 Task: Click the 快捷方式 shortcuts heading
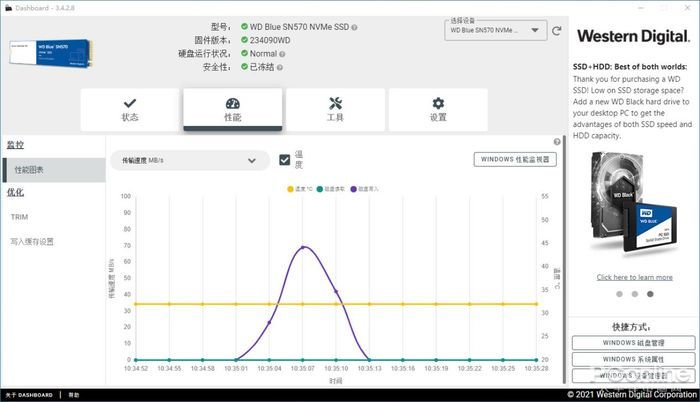coord(631,327)
